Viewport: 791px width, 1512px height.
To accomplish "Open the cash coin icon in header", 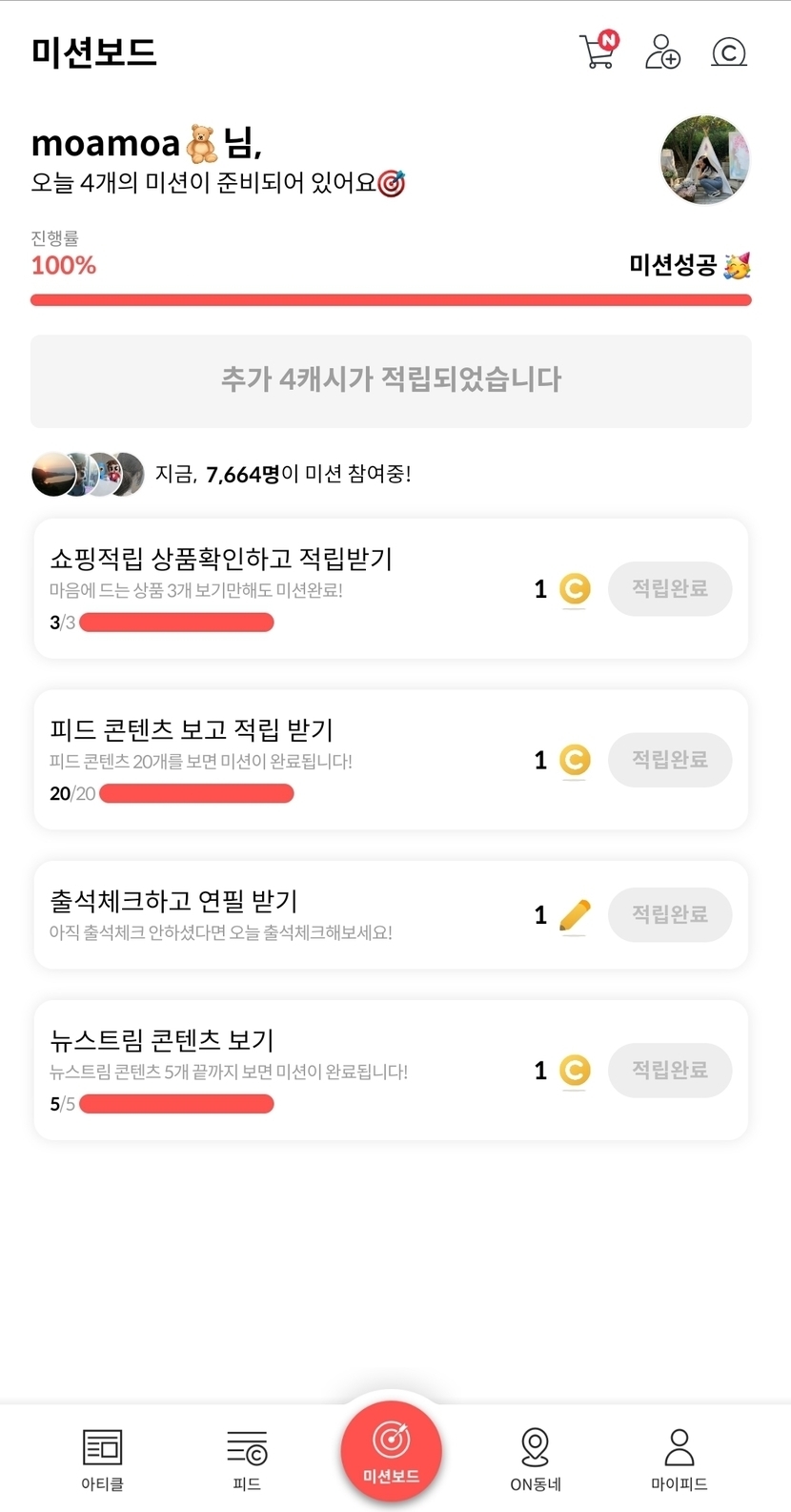I will [x=729, y=51].
